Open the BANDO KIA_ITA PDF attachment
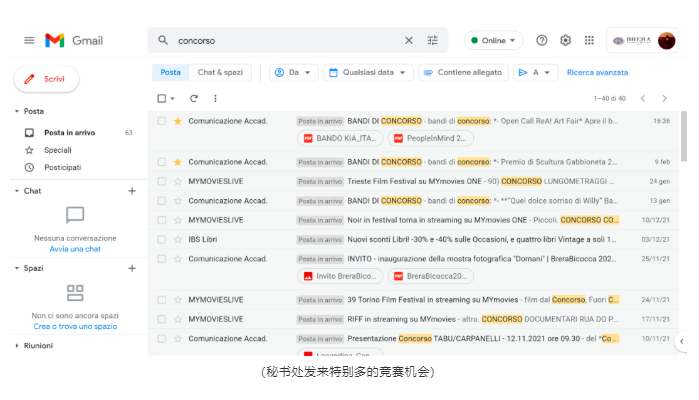Viewport: 699px width, 400px height. [x=340, y=138]
